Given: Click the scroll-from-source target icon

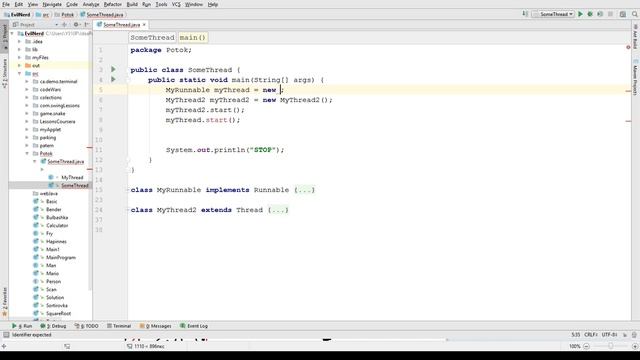Looking at the screenshot, I should pyautogui.click(x=64, y=24).
